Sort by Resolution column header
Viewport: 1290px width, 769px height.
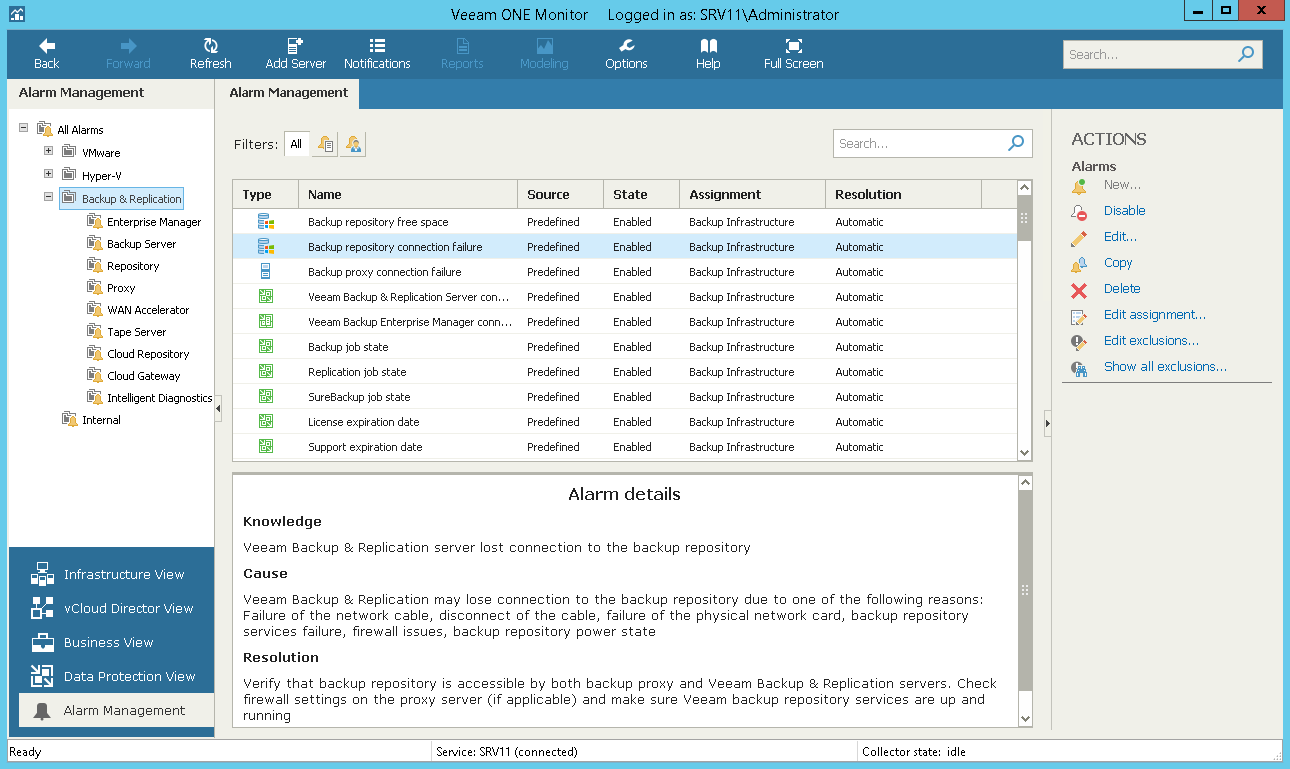pos(904,194)
